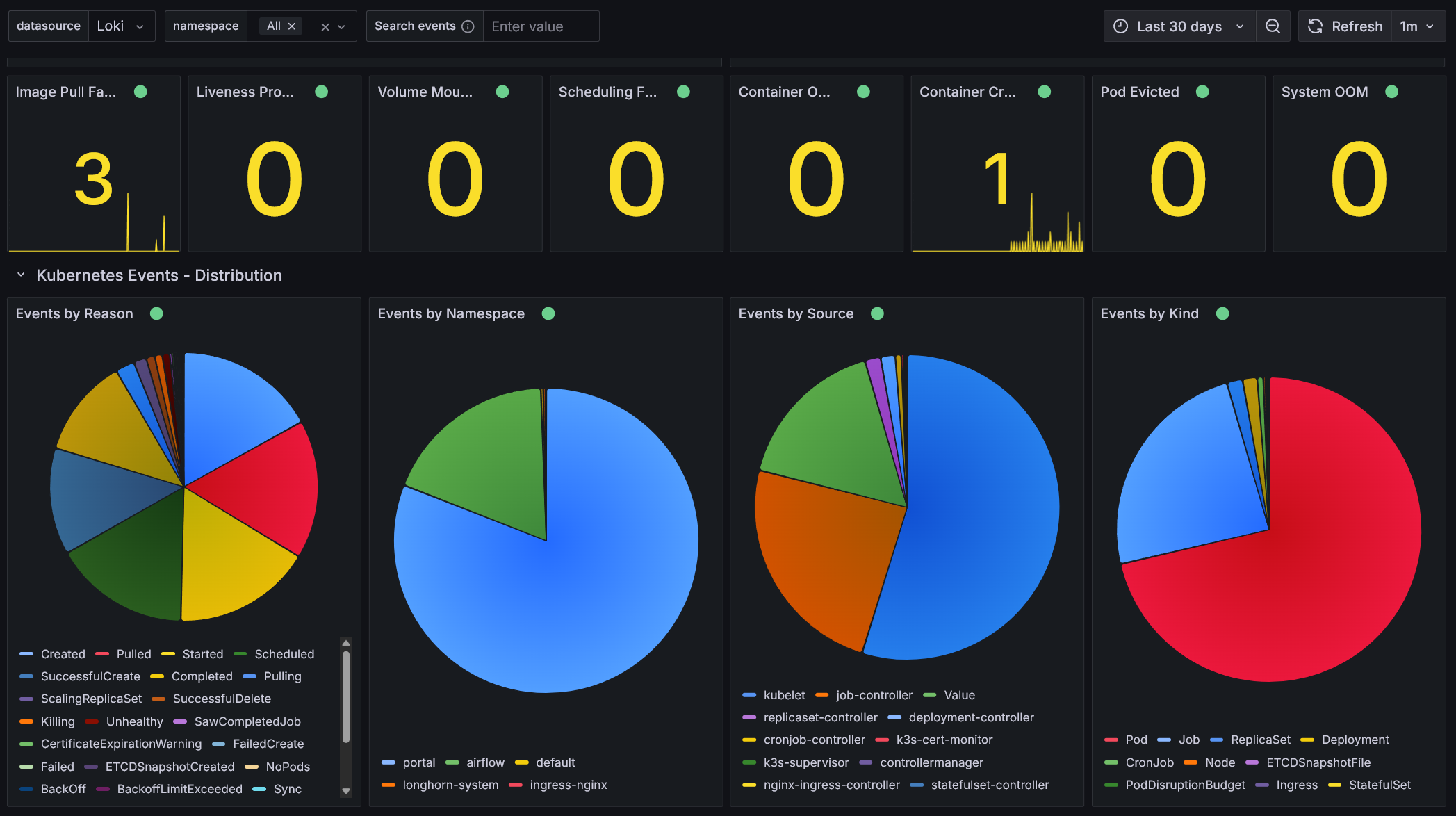This screenshot has width=1456, height=816.
Task: Toggle the BackoffLimitExceeded legend series
Action: click(180, 789)
